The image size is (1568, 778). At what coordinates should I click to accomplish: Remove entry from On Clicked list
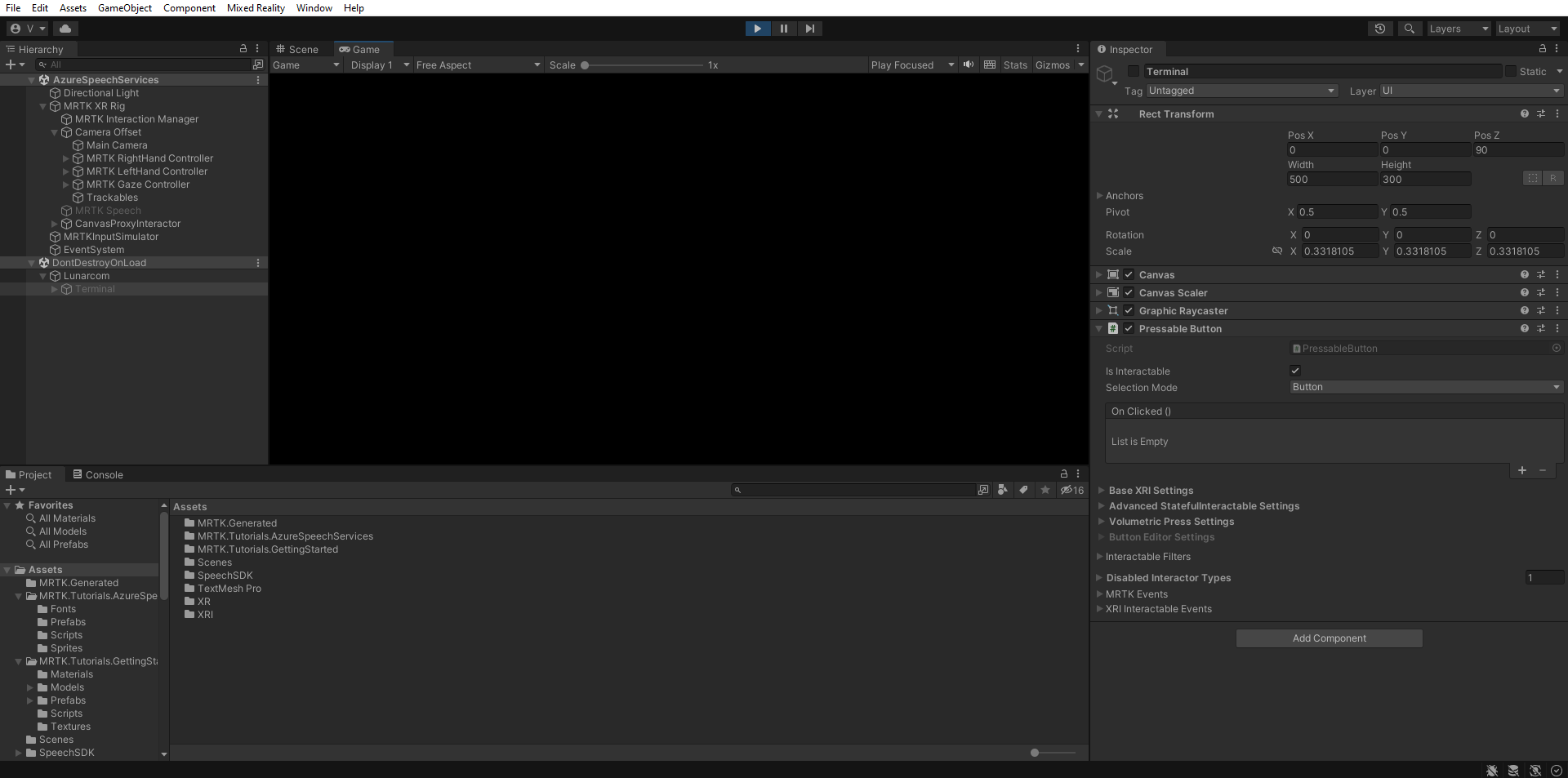(1543, 471)
